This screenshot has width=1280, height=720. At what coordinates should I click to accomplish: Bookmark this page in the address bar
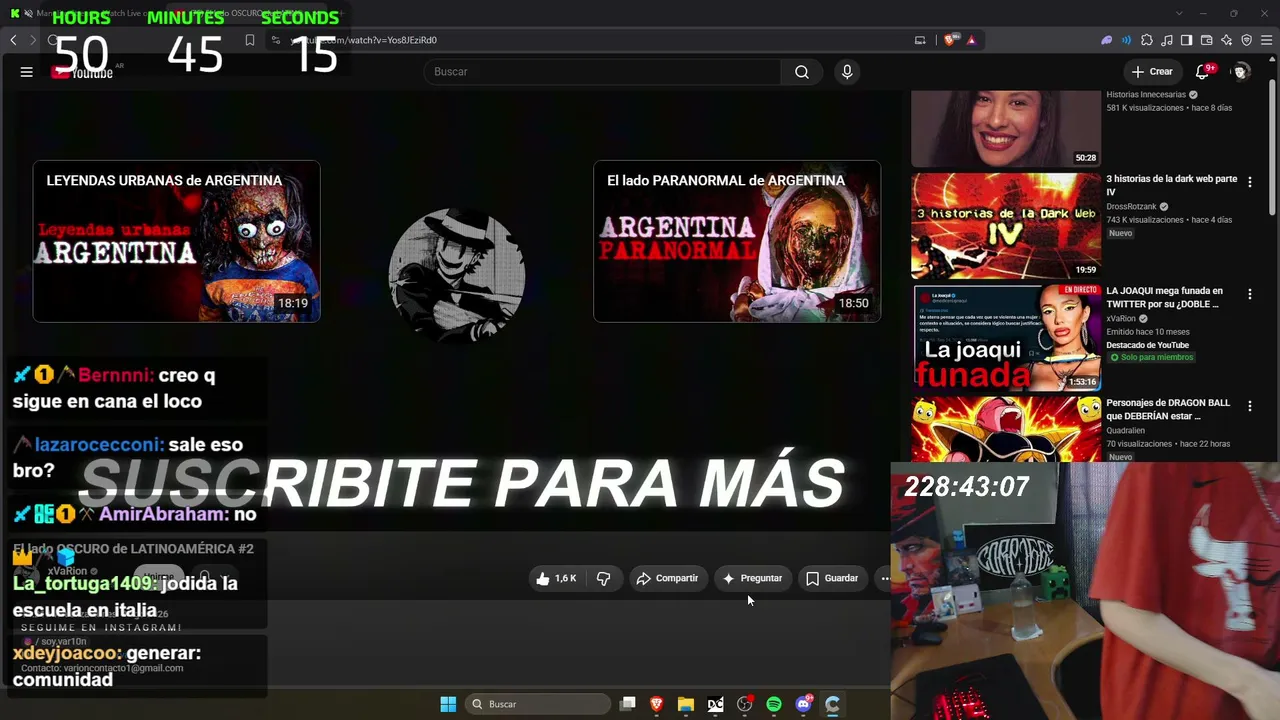(250, 40)
